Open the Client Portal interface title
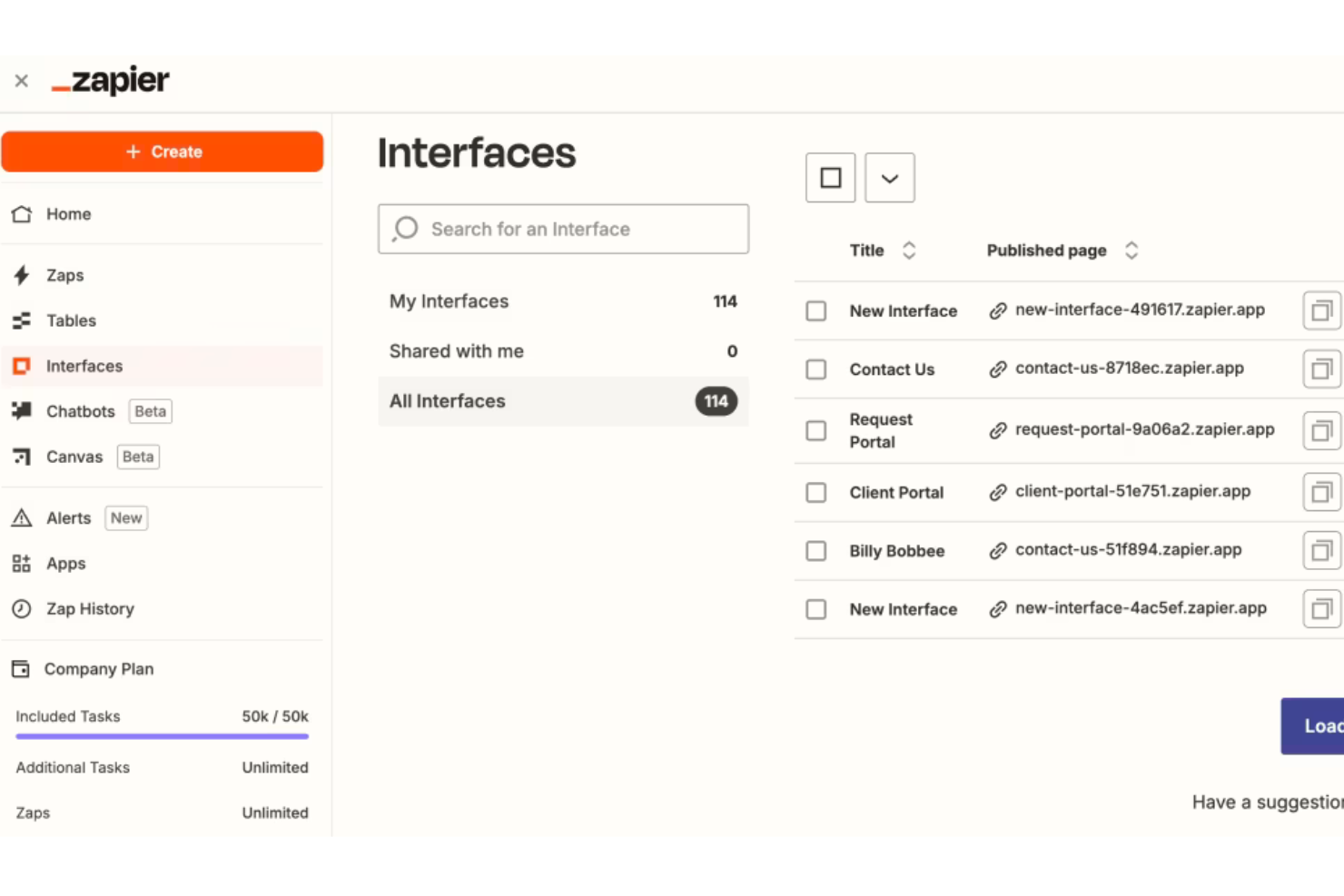The width and height of the screenshot is (1344, 896). click(x=896, y=493)
